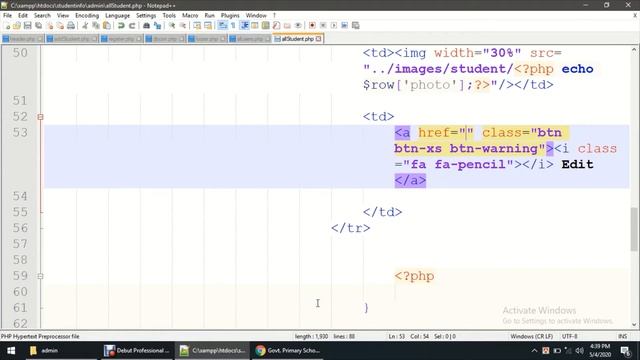Open the Settings menu
The height and width of the screenshot is (360, 640).
(146, 16)
